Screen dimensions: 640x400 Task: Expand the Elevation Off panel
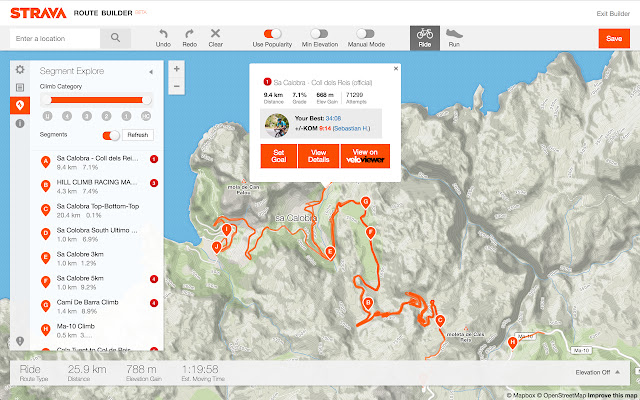[x=598, y=372]
